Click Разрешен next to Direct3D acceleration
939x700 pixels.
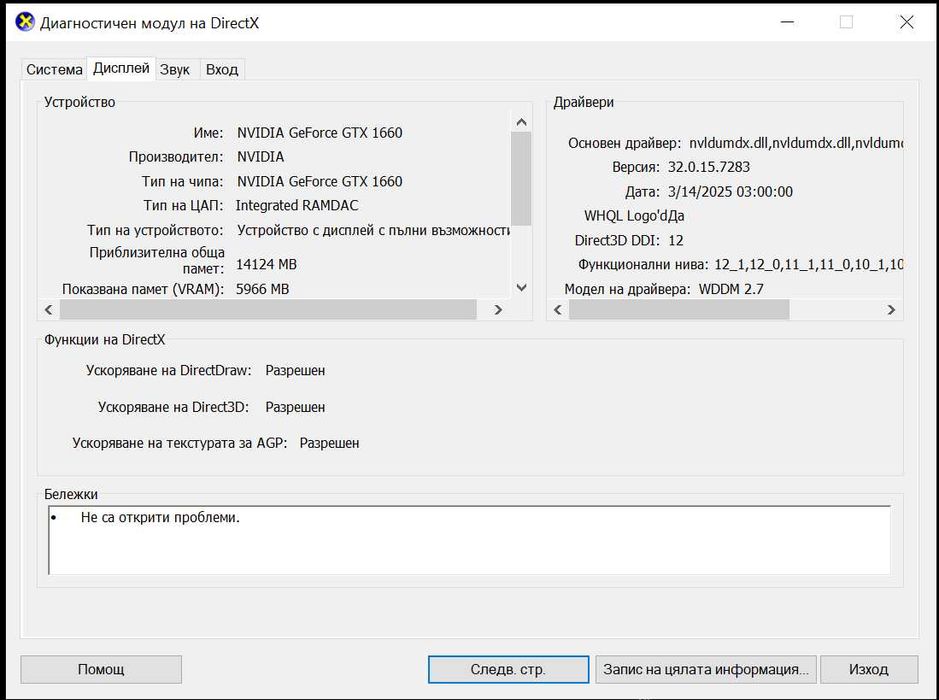tap(295, 407)
